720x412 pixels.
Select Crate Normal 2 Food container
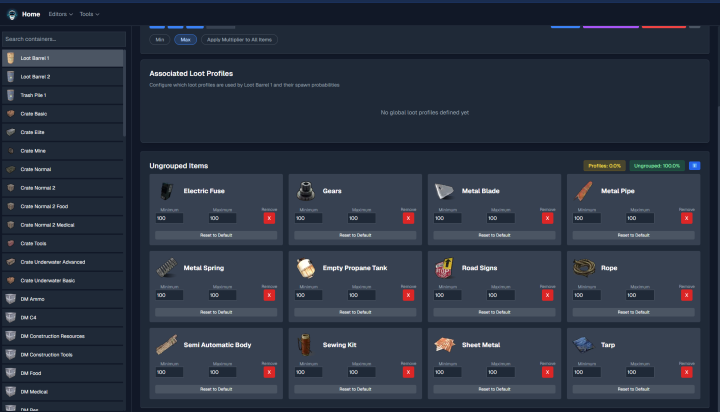tap(62, 206)
